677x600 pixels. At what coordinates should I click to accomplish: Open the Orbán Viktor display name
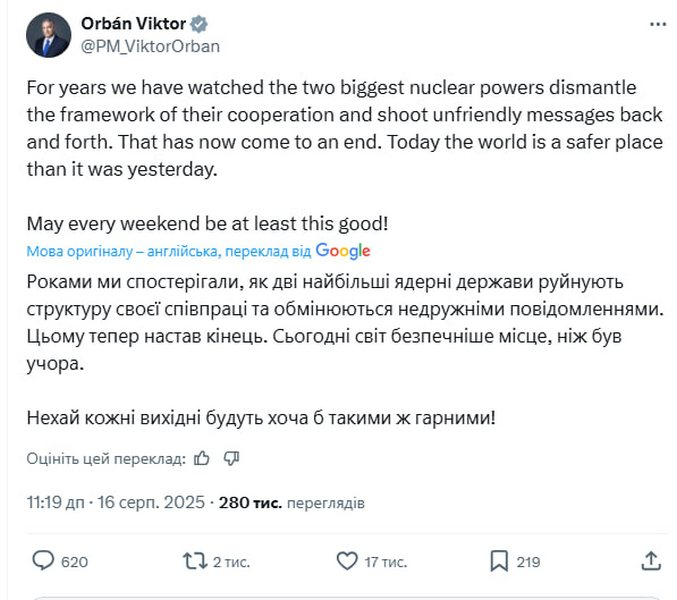(x=133, y=24)
